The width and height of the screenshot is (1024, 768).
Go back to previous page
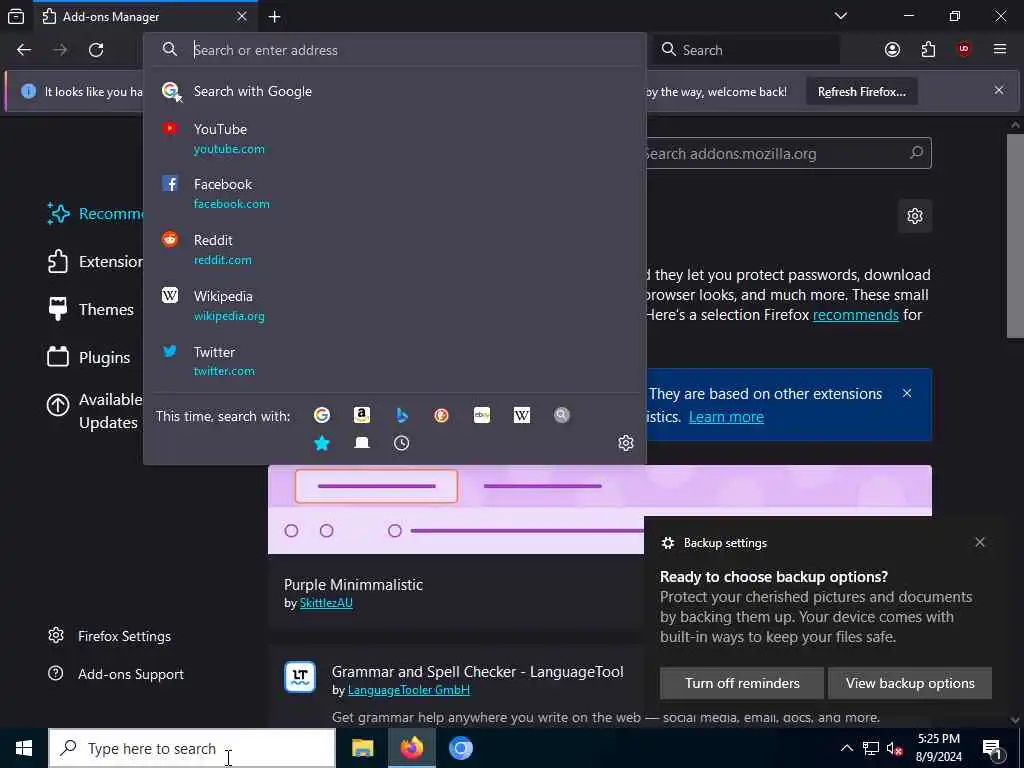(24, 50)
